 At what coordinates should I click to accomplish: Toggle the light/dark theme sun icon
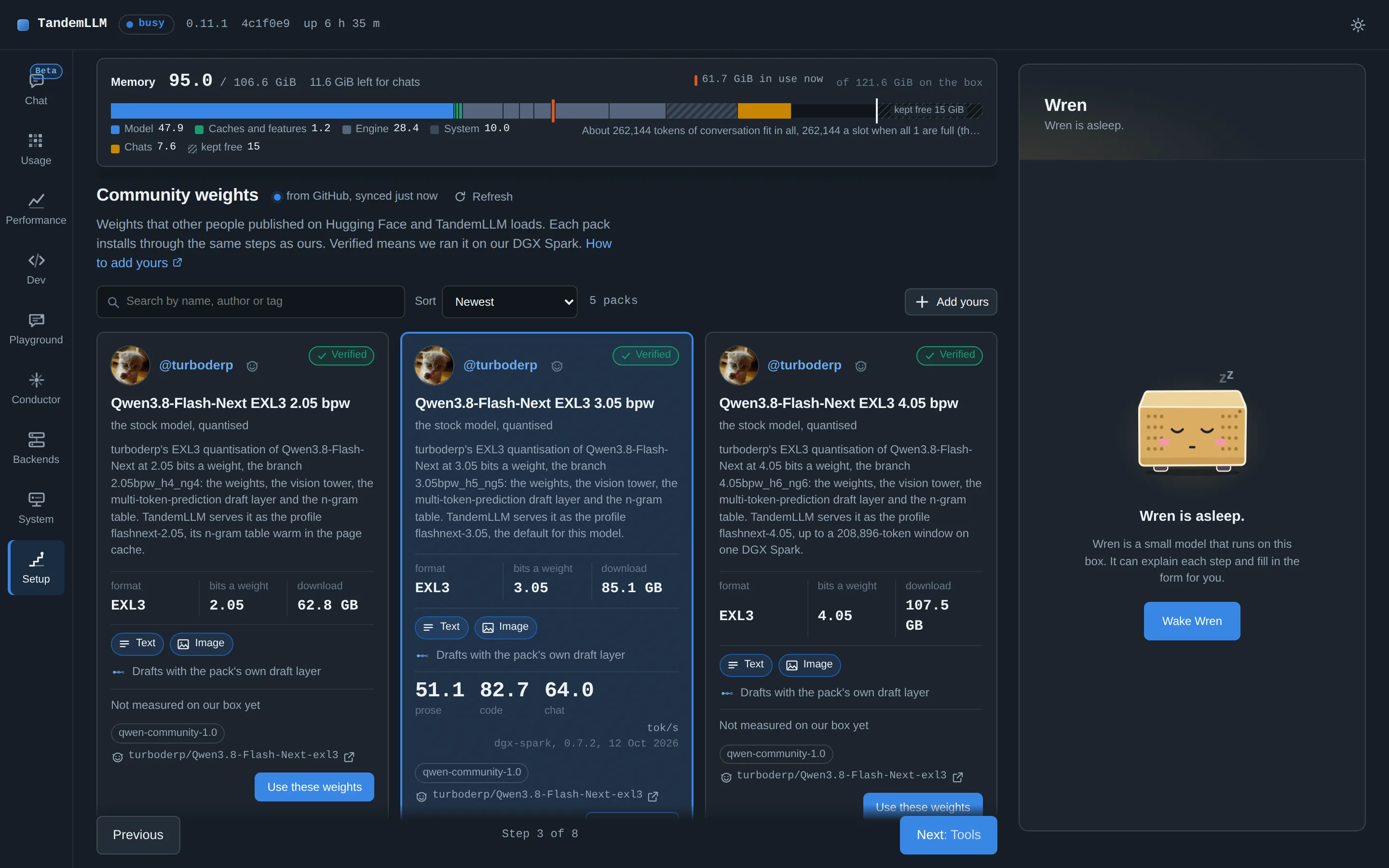tap(1358, 25)
